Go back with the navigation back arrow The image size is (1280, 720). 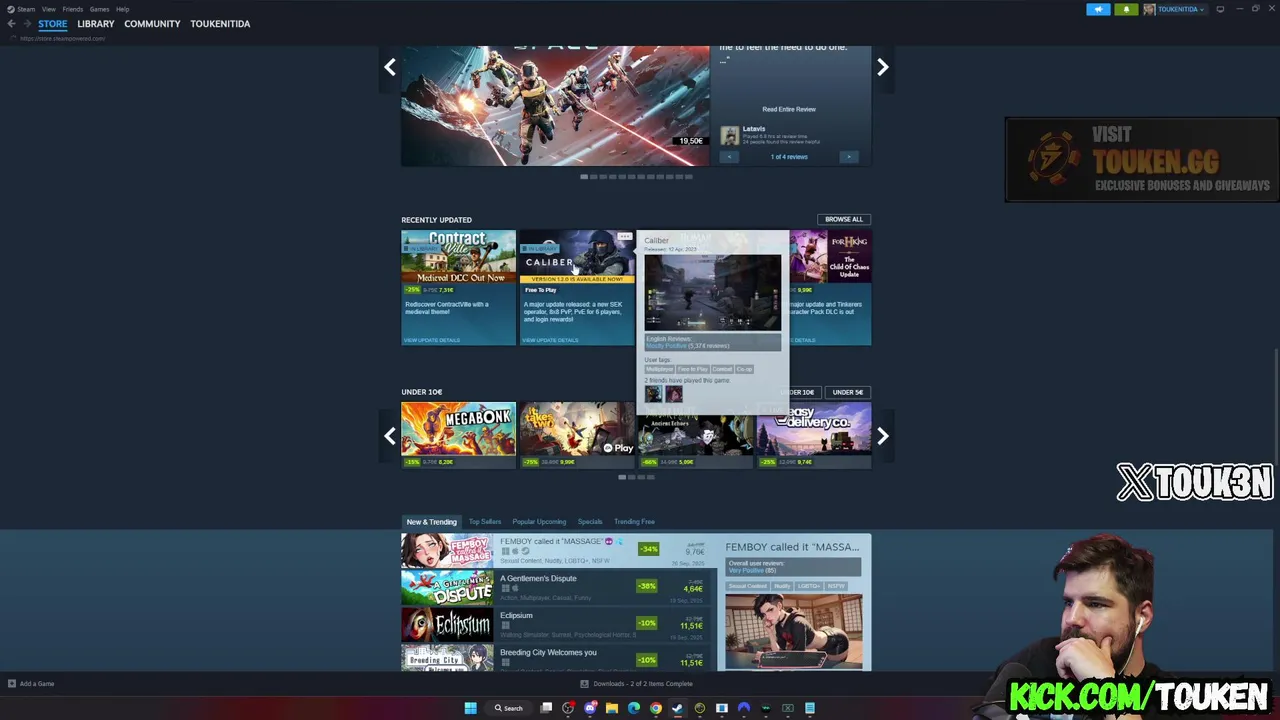11,23
